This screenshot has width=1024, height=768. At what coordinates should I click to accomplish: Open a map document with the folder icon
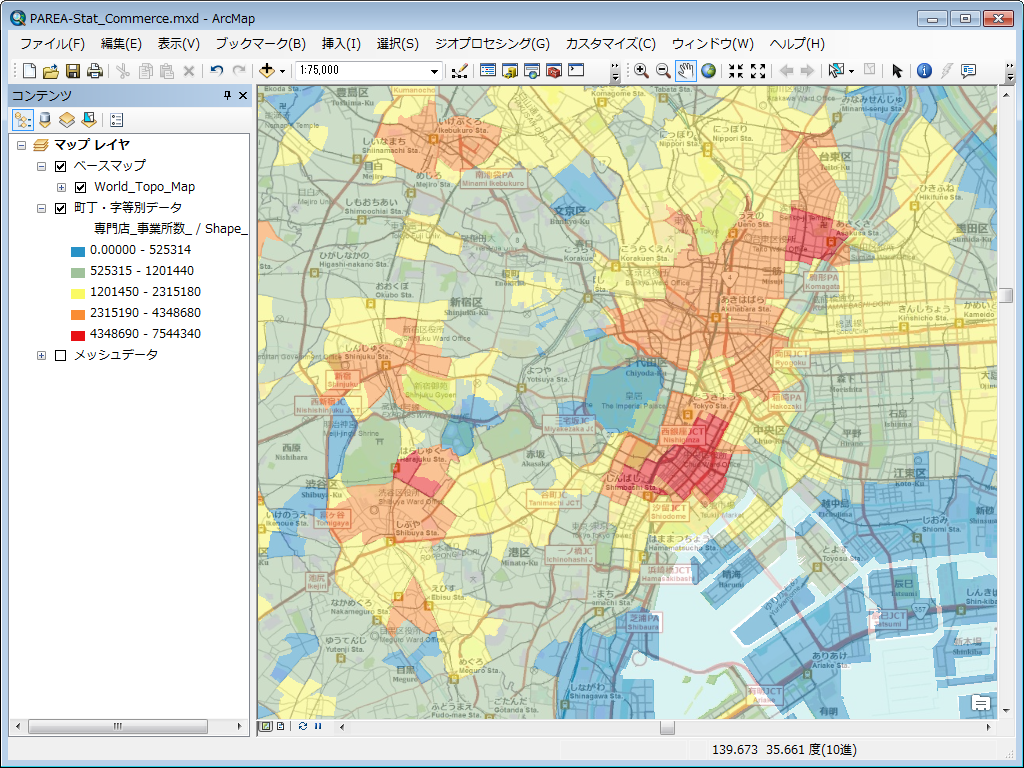point(51,71)
